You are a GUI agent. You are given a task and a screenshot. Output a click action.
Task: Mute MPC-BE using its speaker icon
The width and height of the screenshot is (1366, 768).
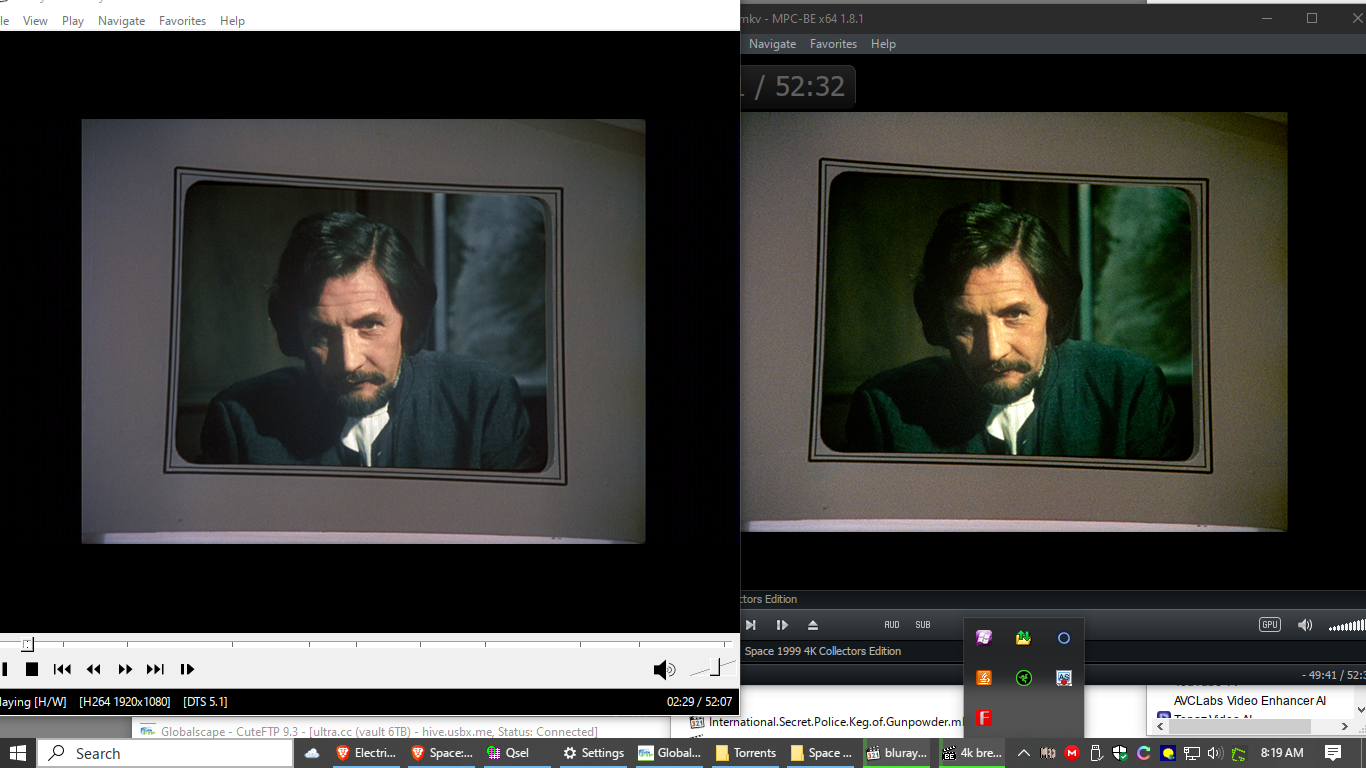pyautogui.click(x=1305, y=625)
